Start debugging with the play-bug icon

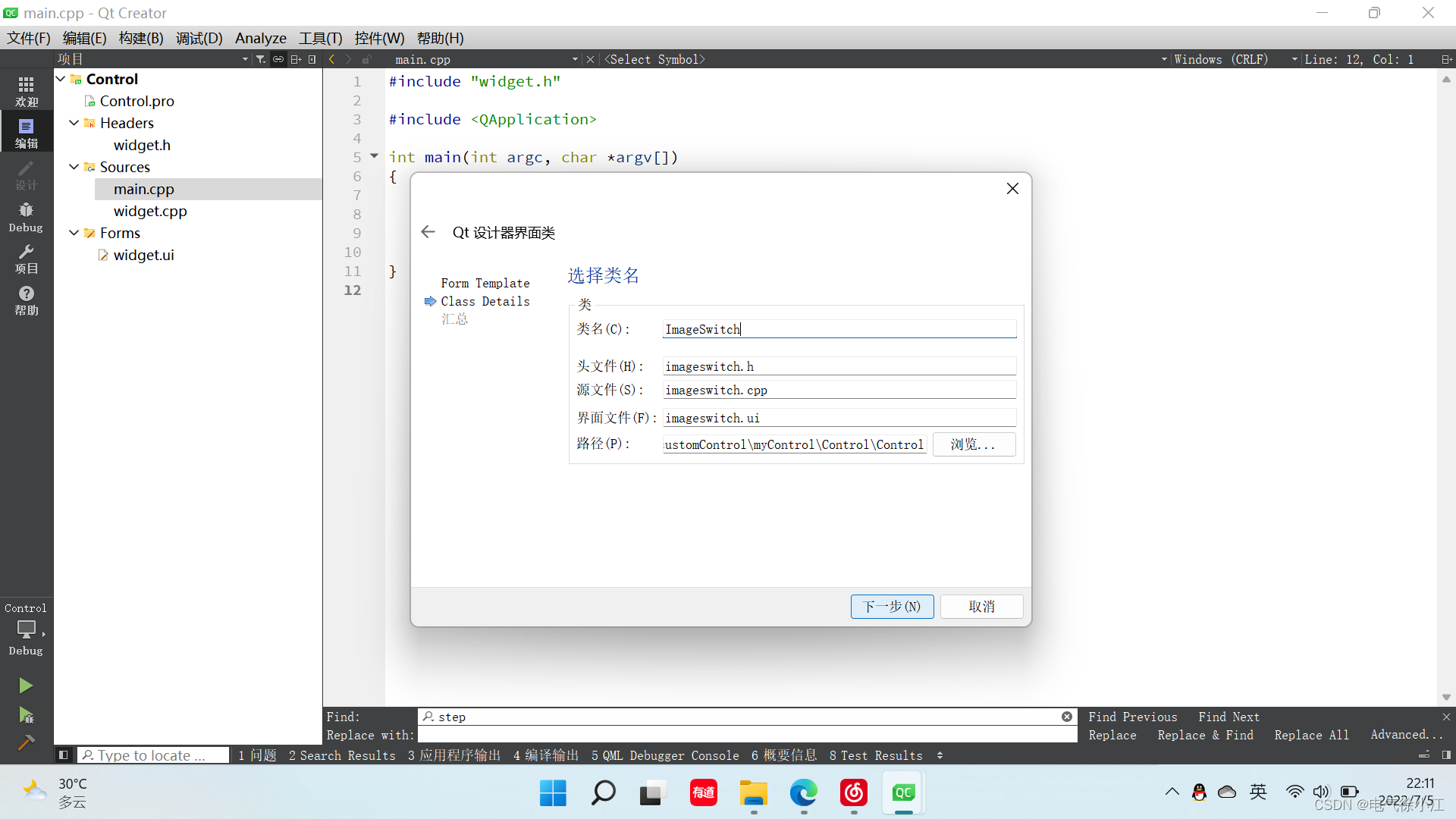coord(26,714)
